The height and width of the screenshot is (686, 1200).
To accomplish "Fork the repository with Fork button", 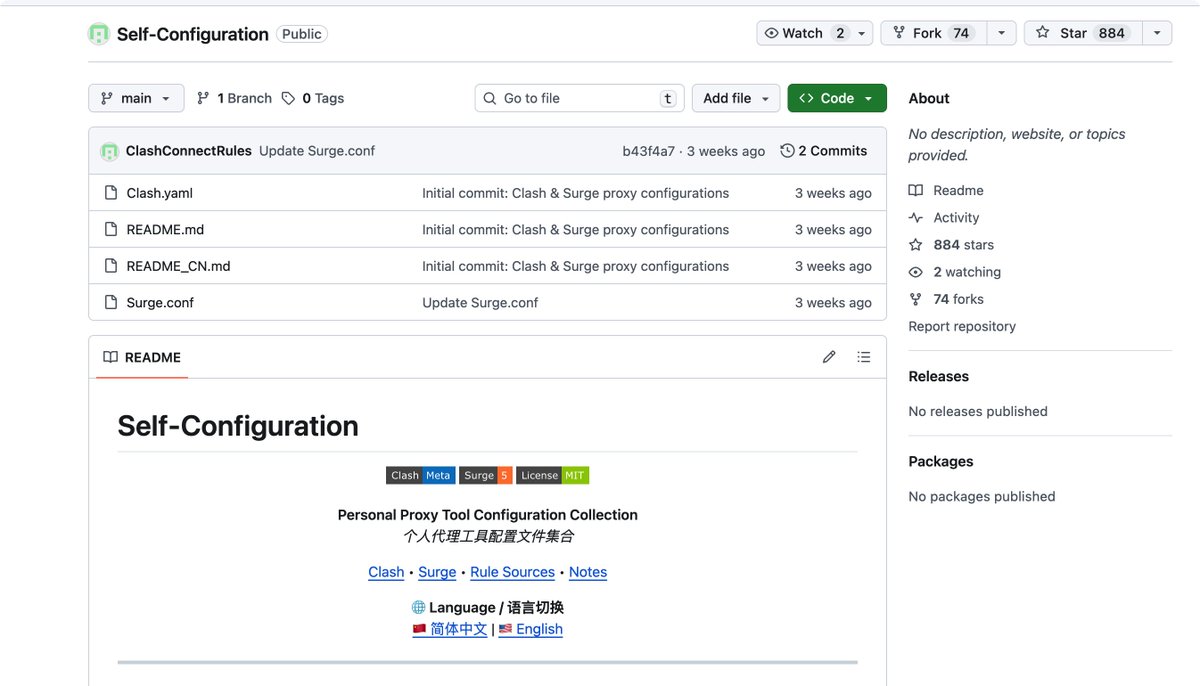I will coord(933,33).
